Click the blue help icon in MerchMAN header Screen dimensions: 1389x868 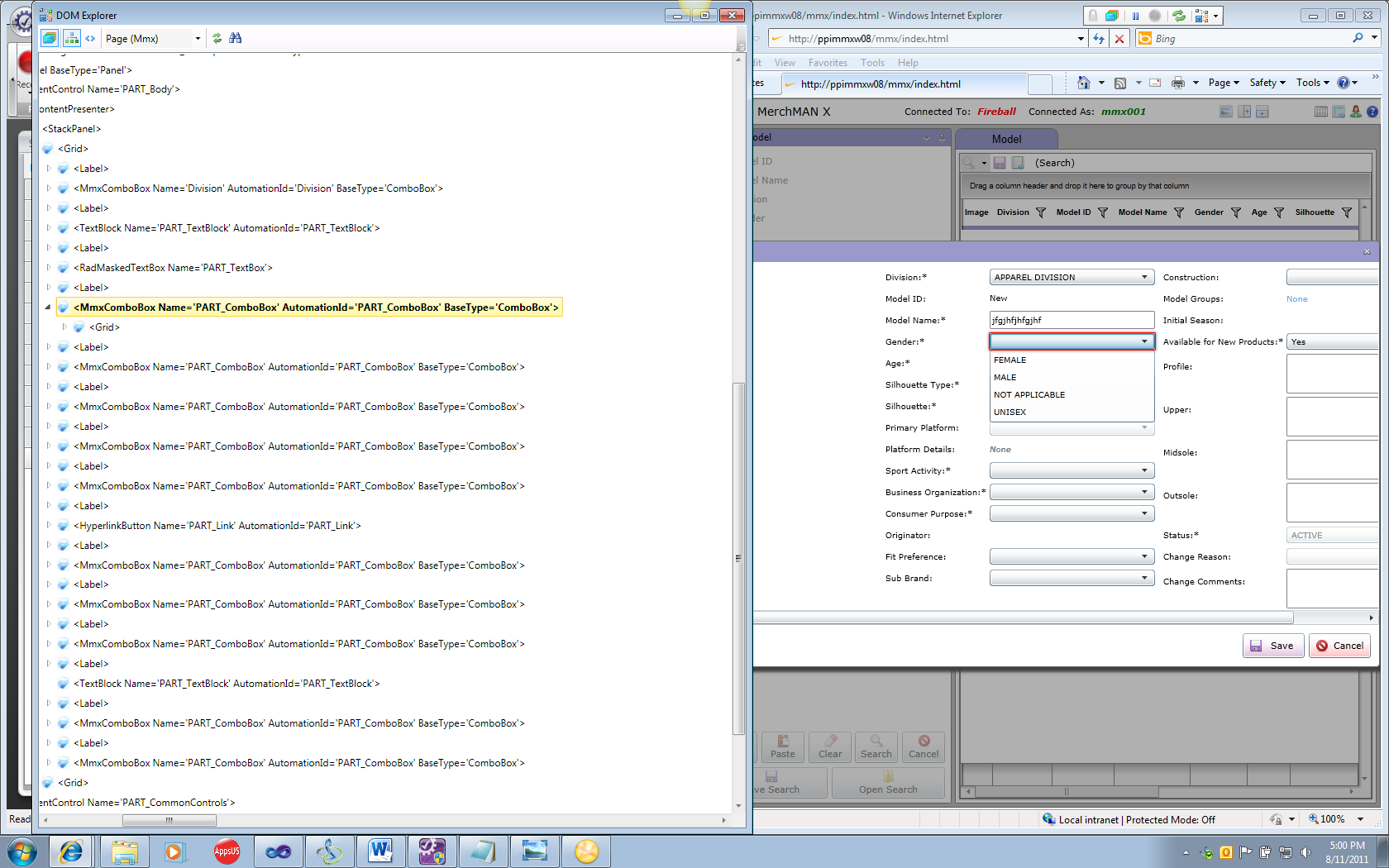(1372, 112)
